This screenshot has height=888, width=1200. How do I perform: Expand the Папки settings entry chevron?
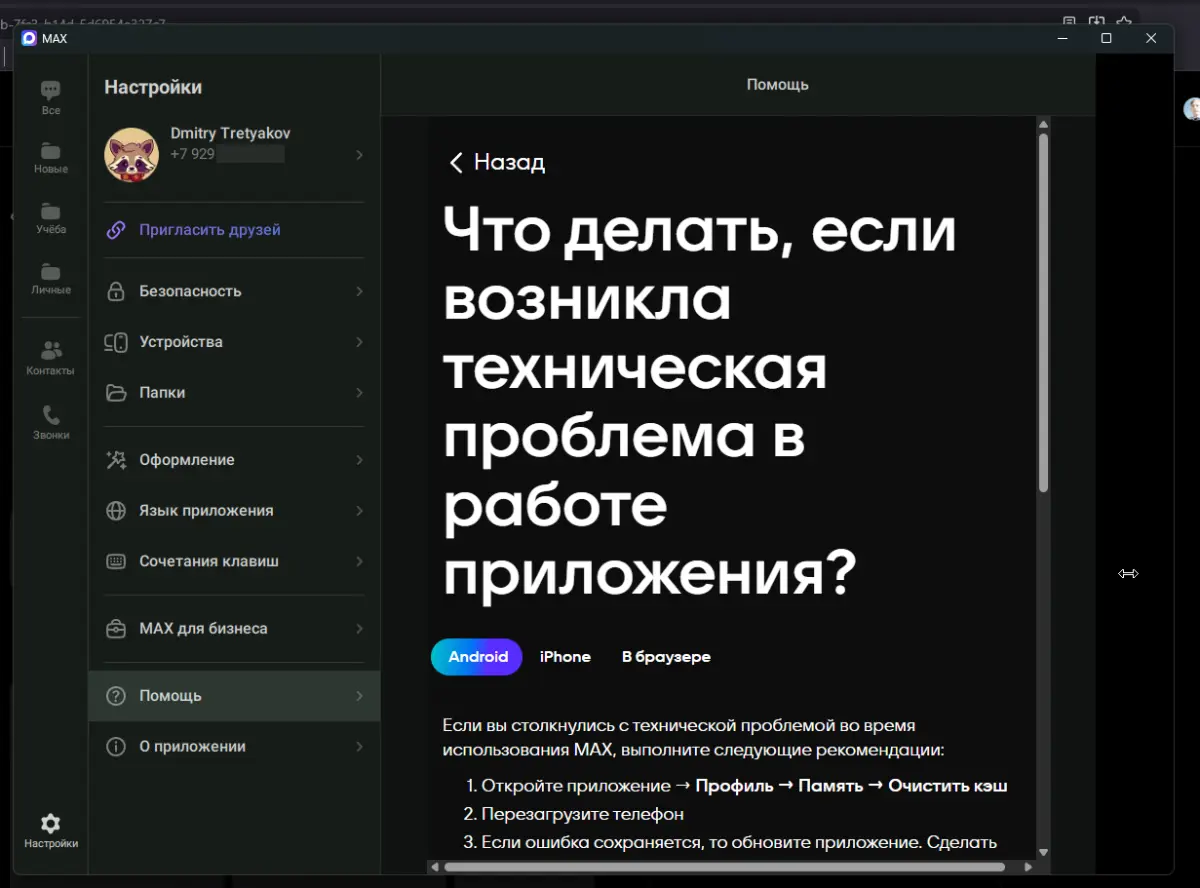(x=358, y=392)
